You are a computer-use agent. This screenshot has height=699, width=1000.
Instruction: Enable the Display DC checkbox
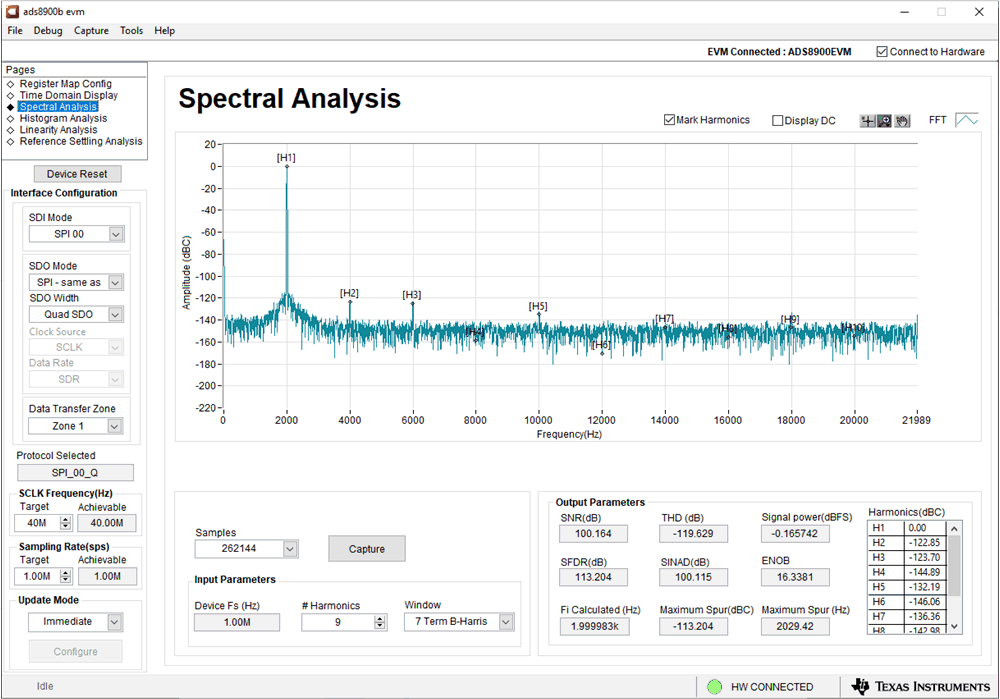point(778,121)
